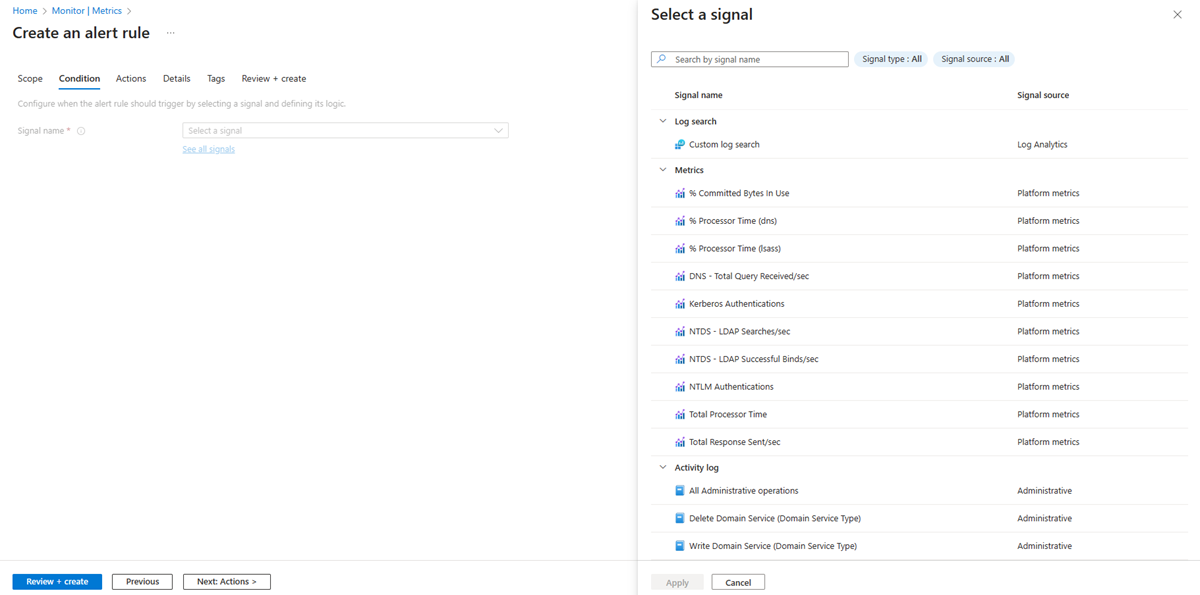Open the Signal type filter
1200x595 pixels.
pos(891,59)
